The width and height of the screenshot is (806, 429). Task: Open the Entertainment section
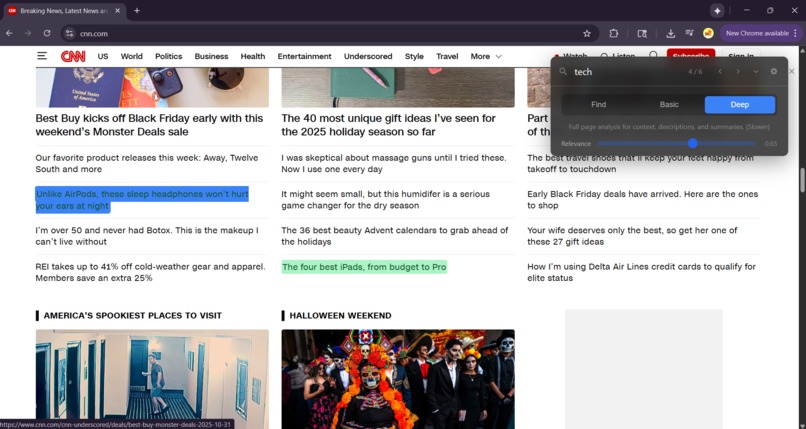click(x=304, y=57)
